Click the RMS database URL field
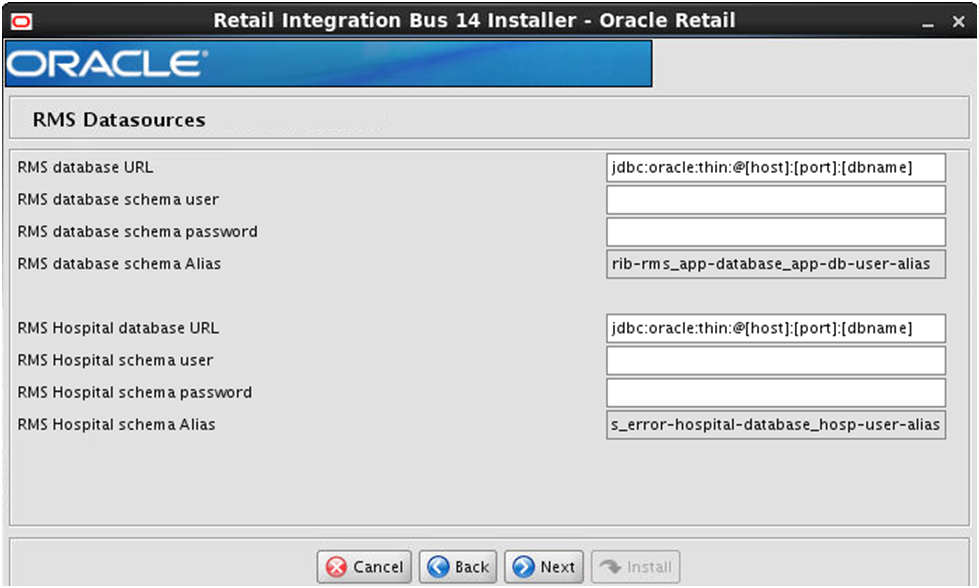 click(x=775, y=168)
